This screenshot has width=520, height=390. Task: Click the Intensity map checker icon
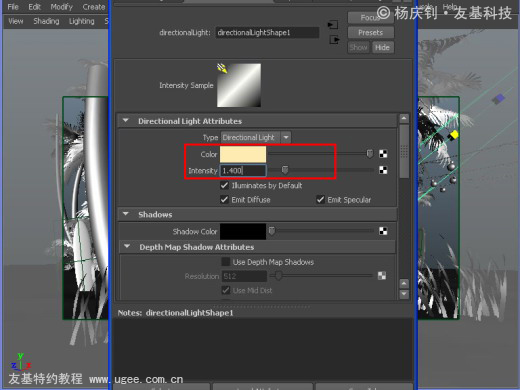383,170
